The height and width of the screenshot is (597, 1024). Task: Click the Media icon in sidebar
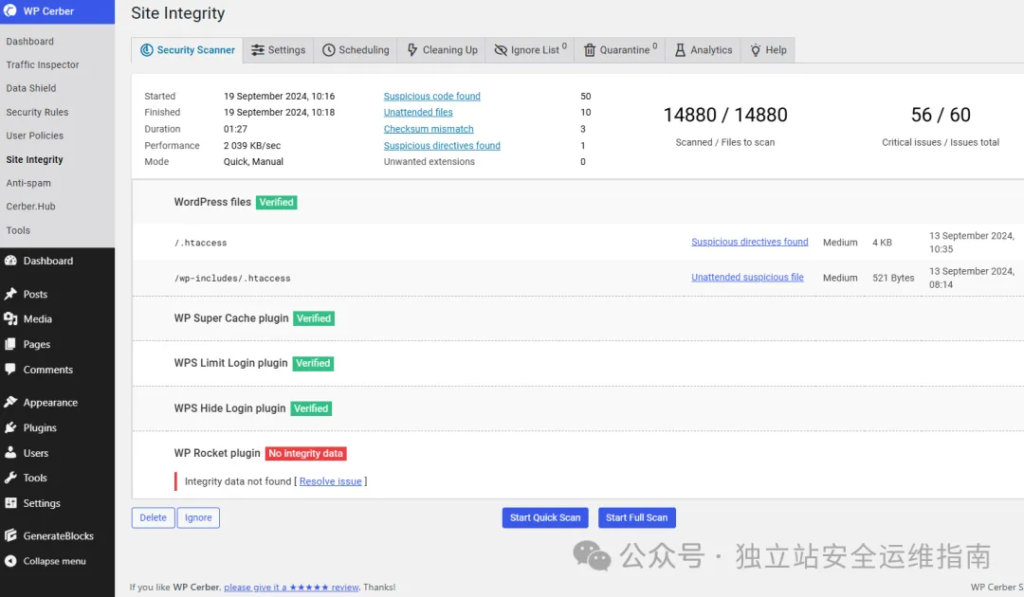(x=10, y=319)
